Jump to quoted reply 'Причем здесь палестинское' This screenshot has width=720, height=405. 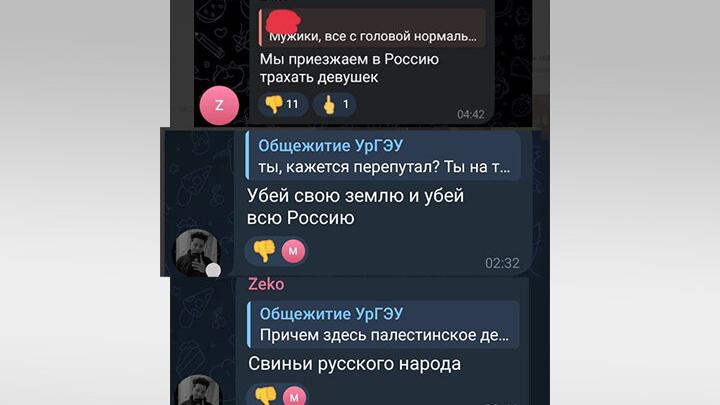(383, 324)
